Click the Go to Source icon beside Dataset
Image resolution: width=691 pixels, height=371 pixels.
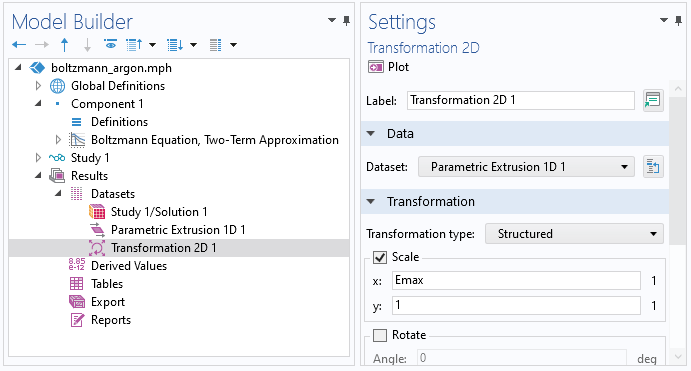(x=653, y=167)
